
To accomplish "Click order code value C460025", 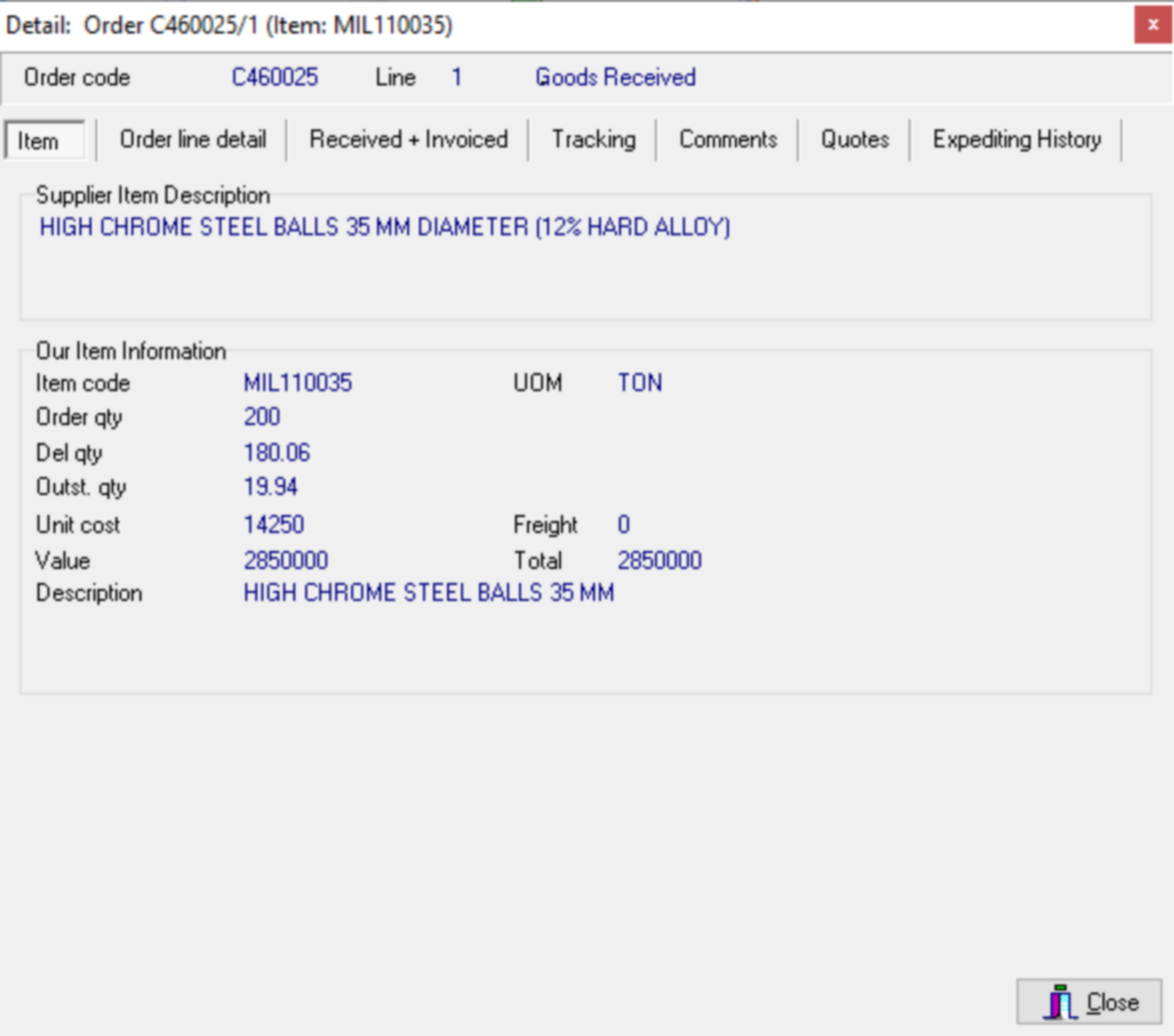I will pyautogui.click(x=275, y=77).
